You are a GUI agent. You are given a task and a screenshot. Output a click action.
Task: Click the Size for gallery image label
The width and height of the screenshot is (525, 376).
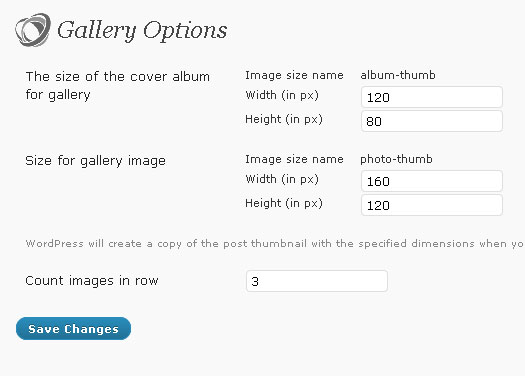point(95,161)
